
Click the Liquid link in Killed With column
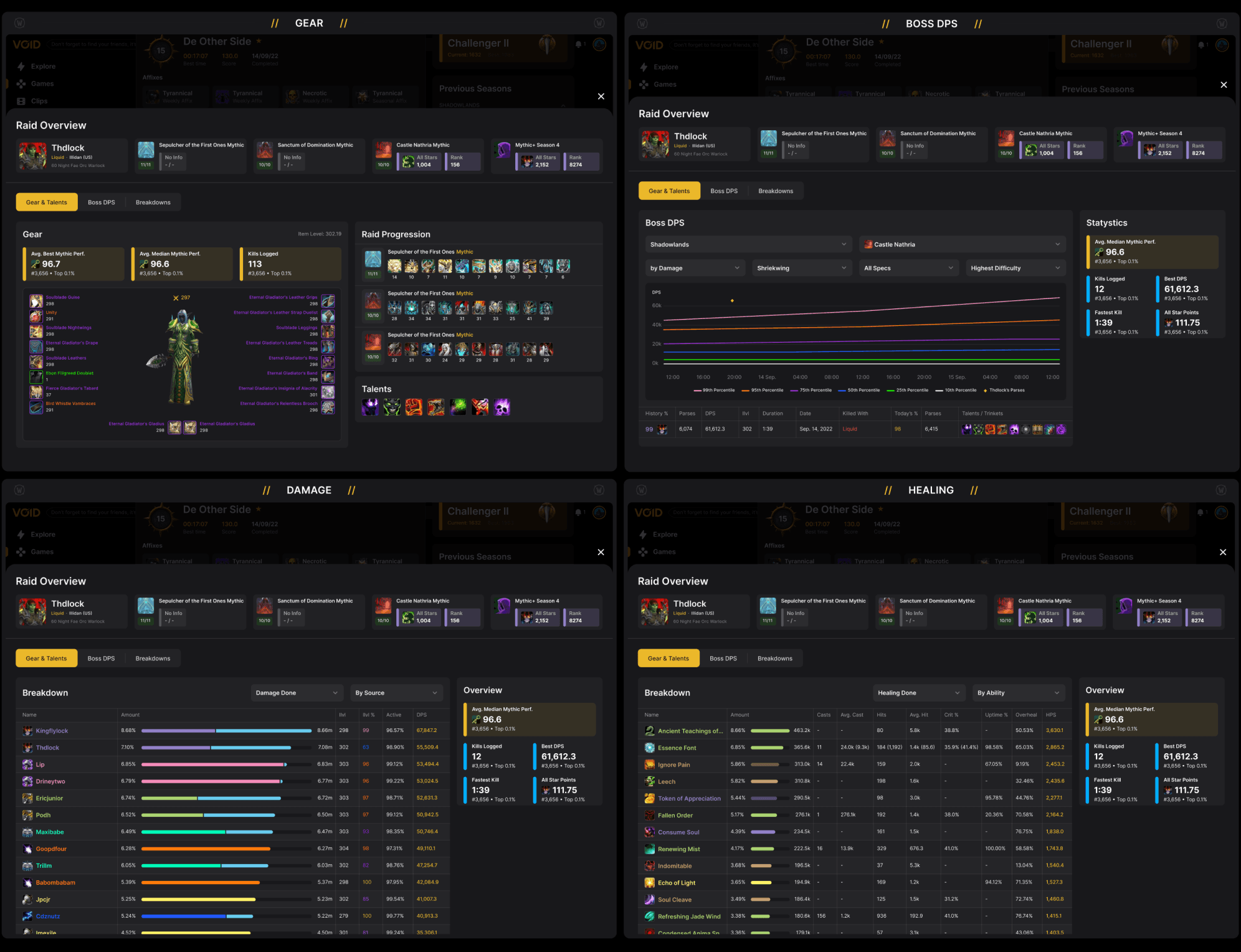point(850,429)
